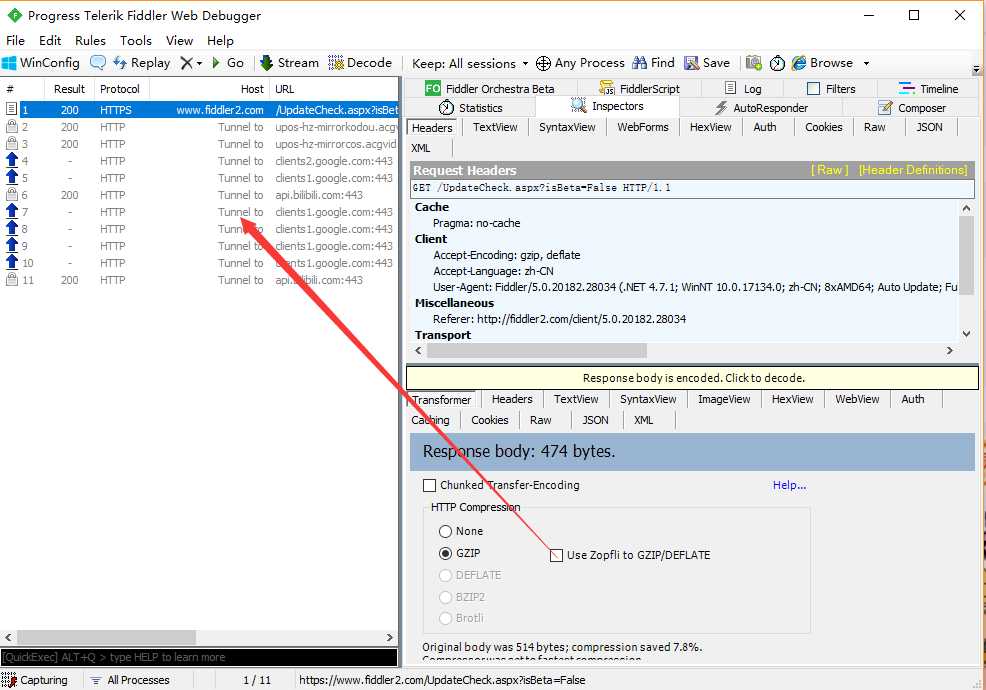The width and height of the screenshot is (986, 690).
Task: Click the comment speech bubble icon
Action: tap(97, 62)
